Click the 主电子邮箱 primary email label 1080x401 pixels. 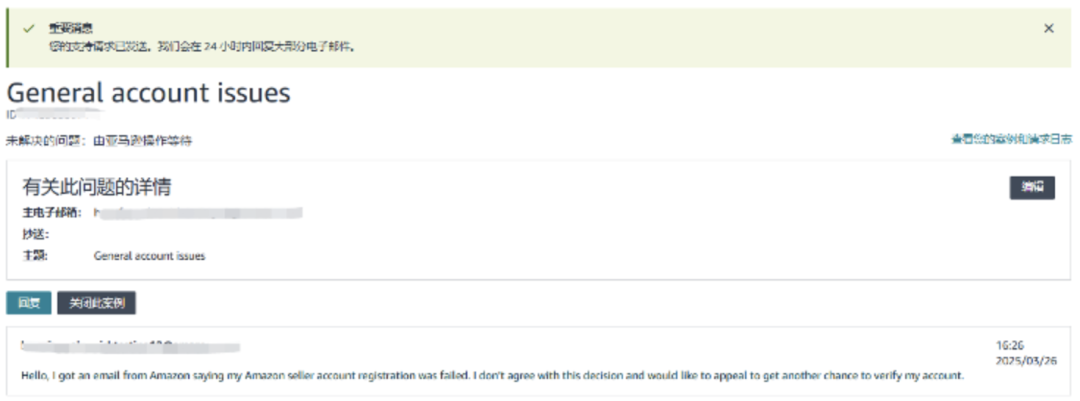pyautogui.click(x=52, y=213)
